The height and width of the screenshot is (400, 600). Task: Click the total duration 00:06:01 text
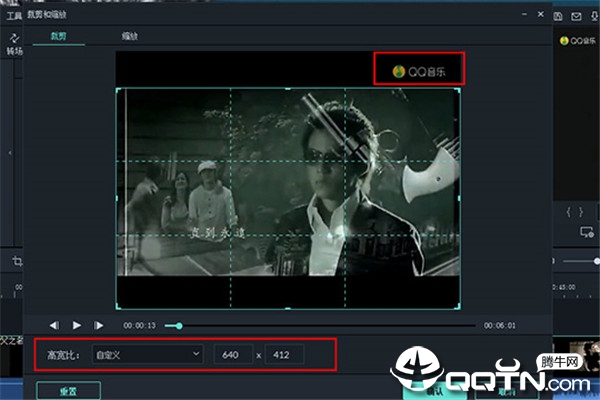pos(499,326)
